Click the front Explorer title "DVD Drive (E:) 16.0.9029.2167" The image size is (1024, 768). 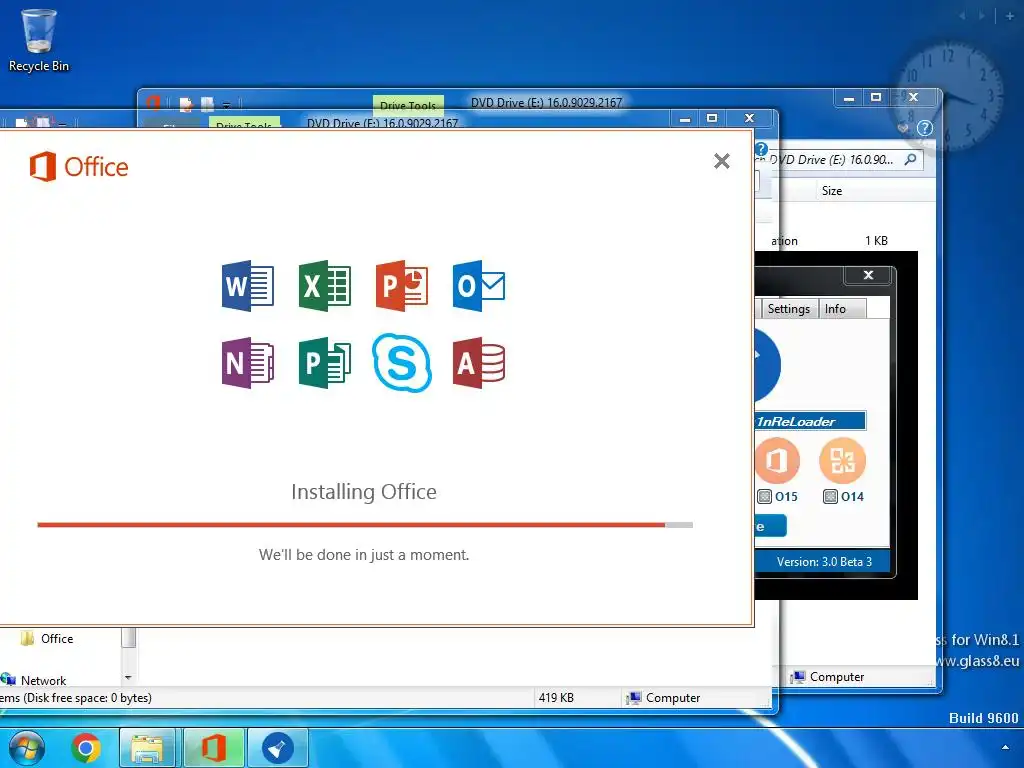(x=382, y=123)
